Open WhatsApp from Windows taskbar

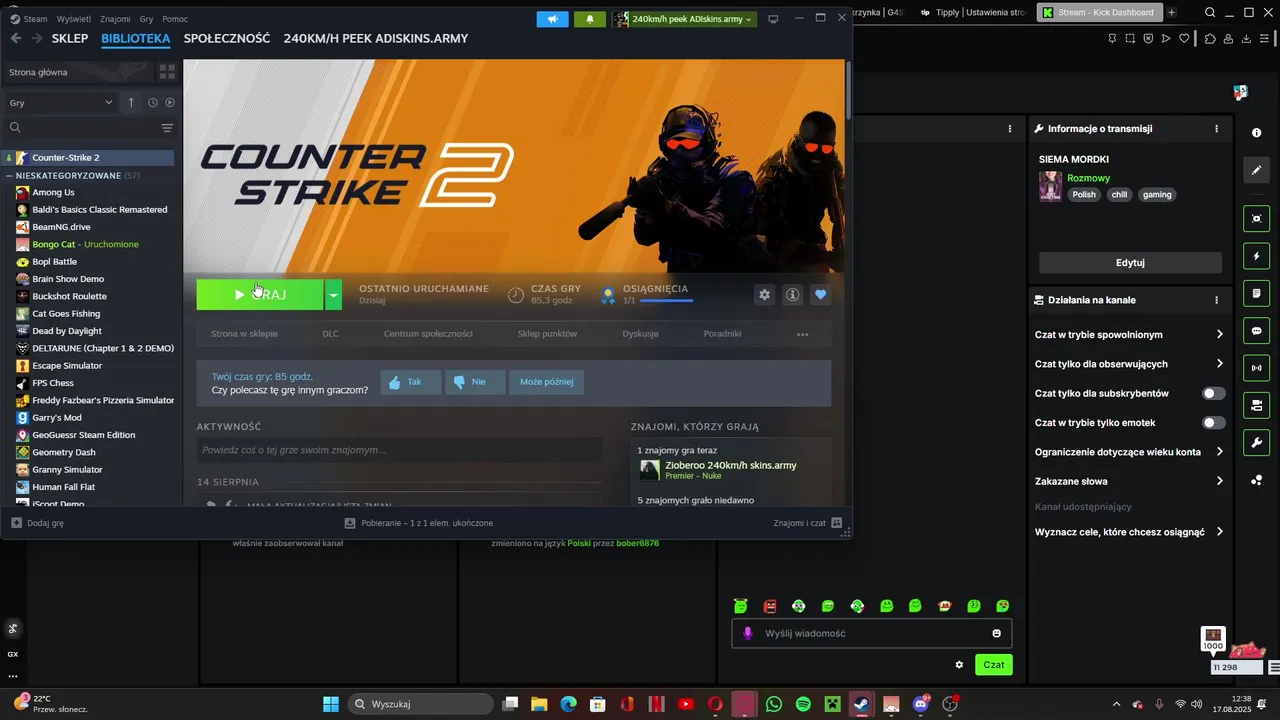tap(774, 704)
